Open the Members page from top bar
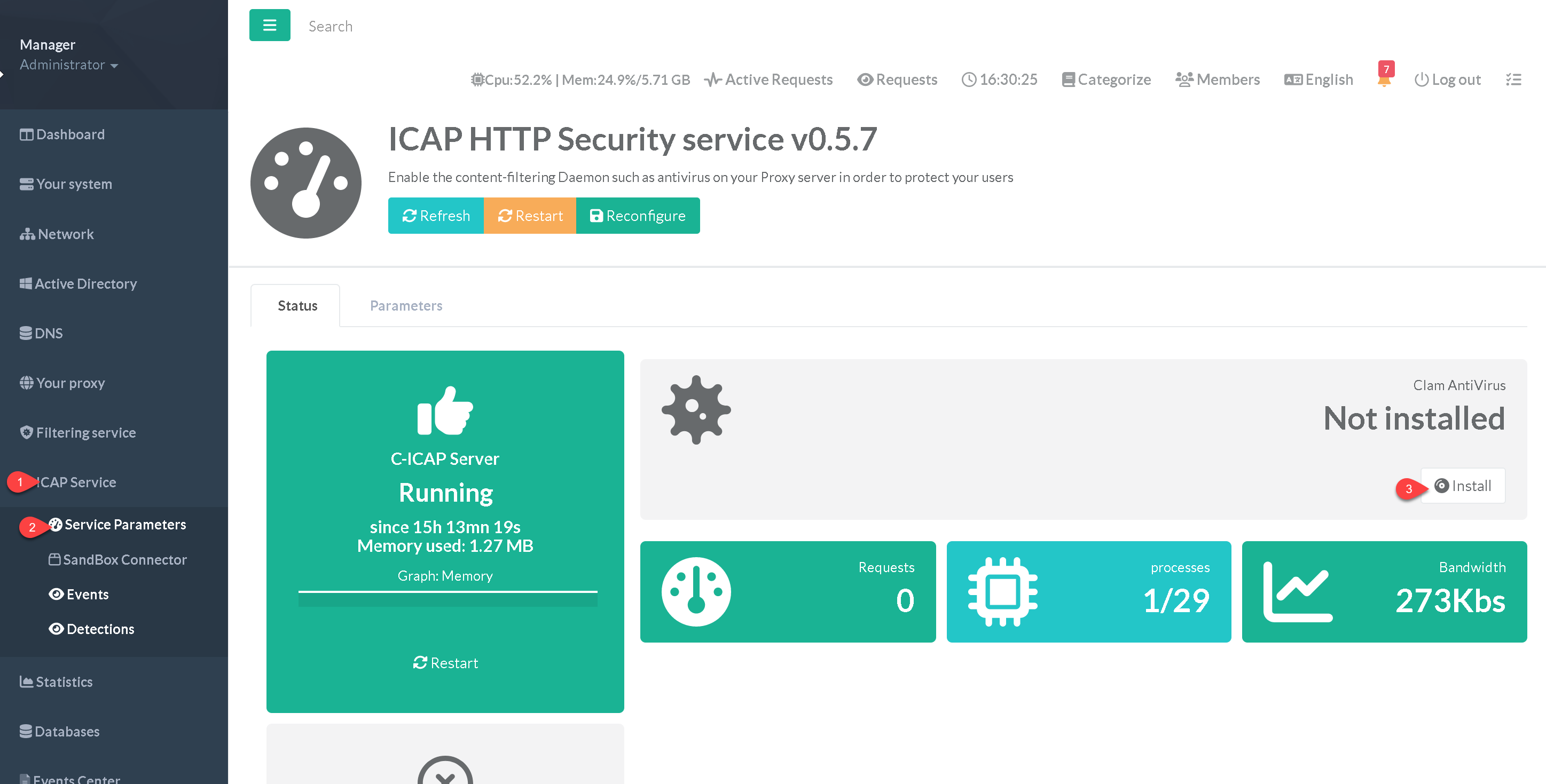The width and height of the screenshot is (1546, 784). pos(1217,80)
